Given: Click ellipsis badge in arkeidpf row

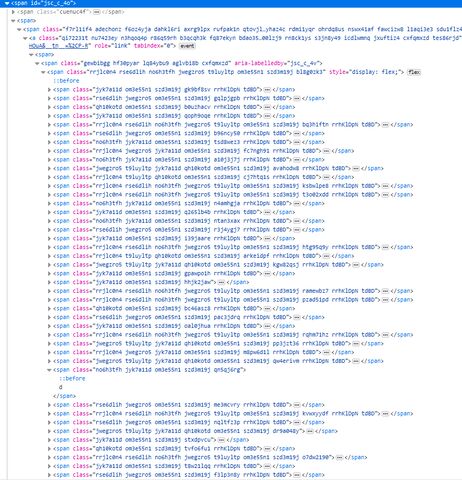Looking at the screenshot, I should point(326,256).
